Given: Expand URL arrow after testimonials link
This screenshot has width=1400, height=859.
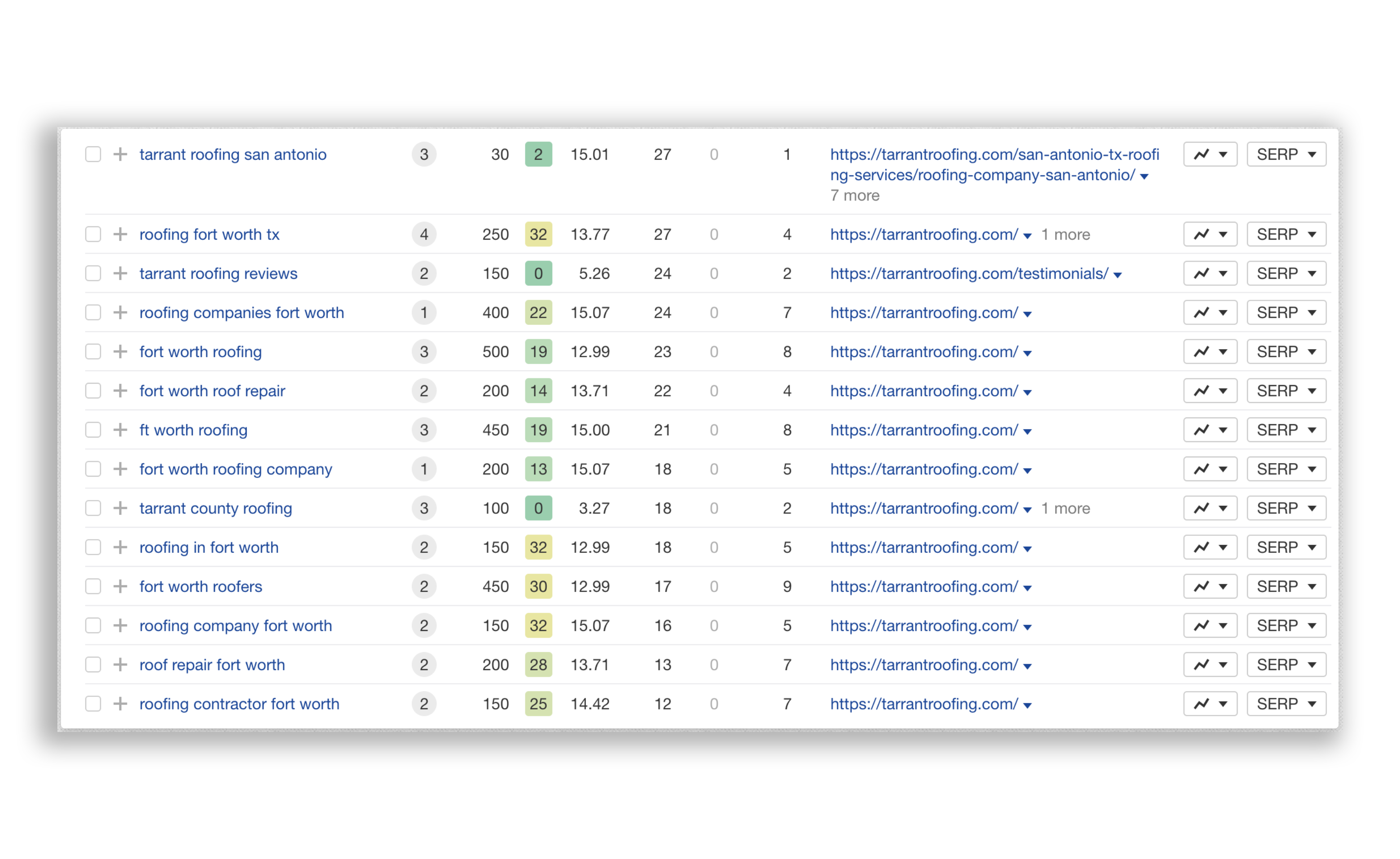Looking at the screenshot, I should click(1117, 275).
